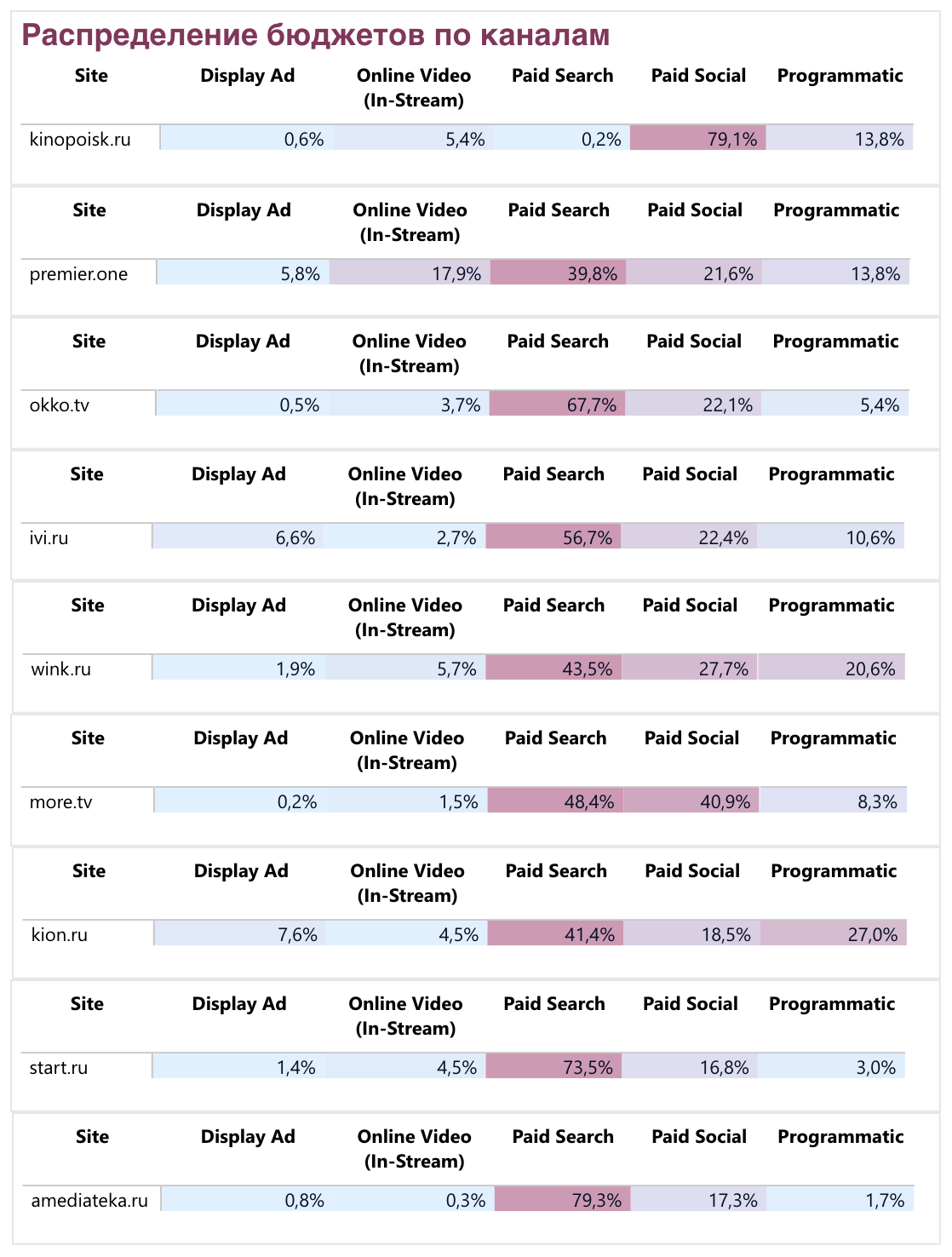The height and width of the screenshot is (1257, 952).
Task: Click the 56,7% cell for ivi.ru
Action: (553, 537)
